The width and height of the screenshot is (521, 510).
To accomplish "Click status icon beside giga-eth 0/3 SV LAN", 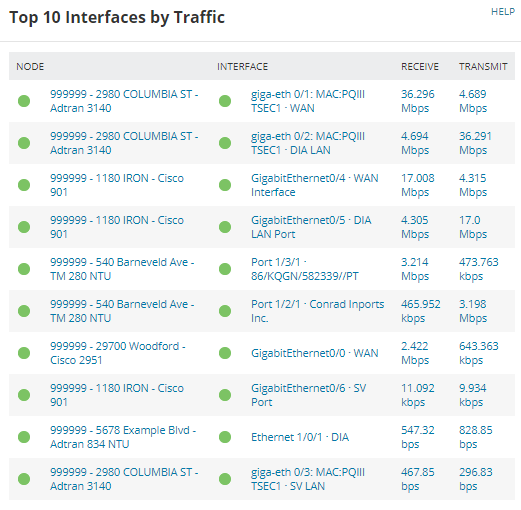I will click(x=225, y=479).
